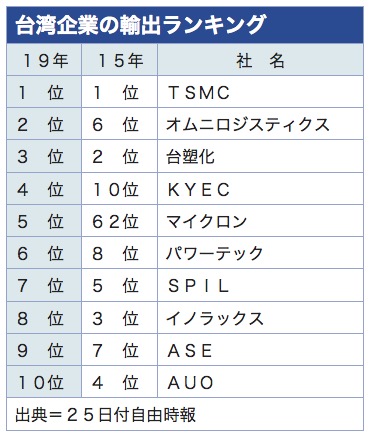Click the イノラックス company name
Viewport: 370px width, 437px height.
point(215,318)
